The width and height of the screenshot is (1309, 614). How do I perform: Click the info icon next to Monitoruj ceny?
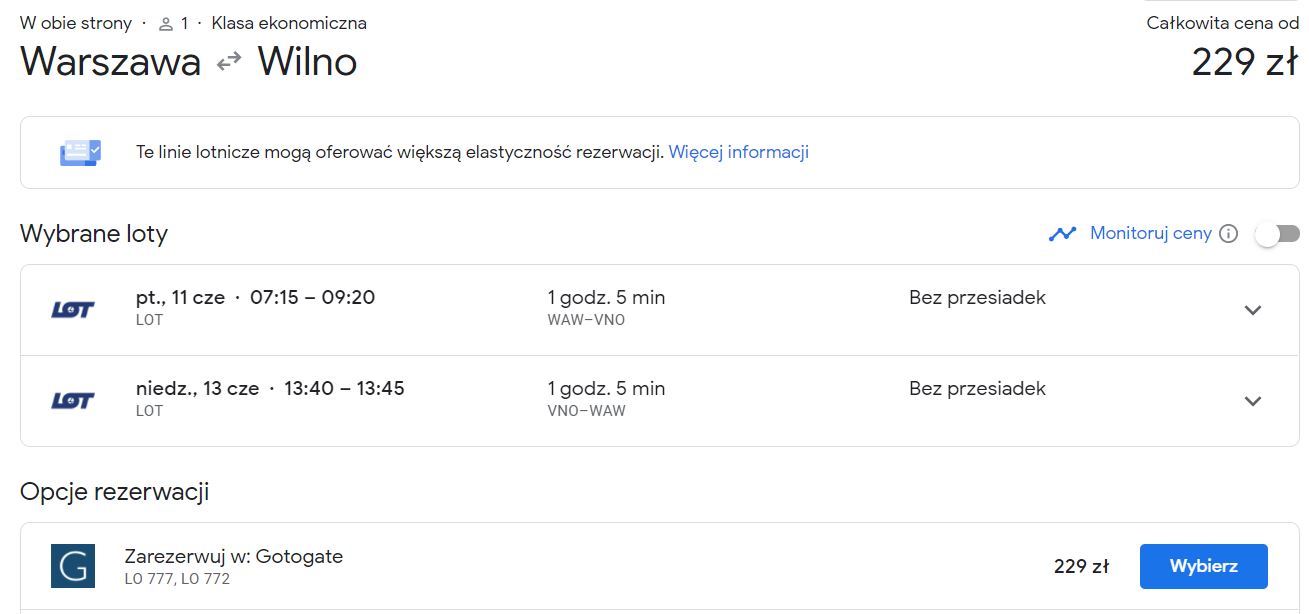pyautogui.click(x=1229, y=234)
